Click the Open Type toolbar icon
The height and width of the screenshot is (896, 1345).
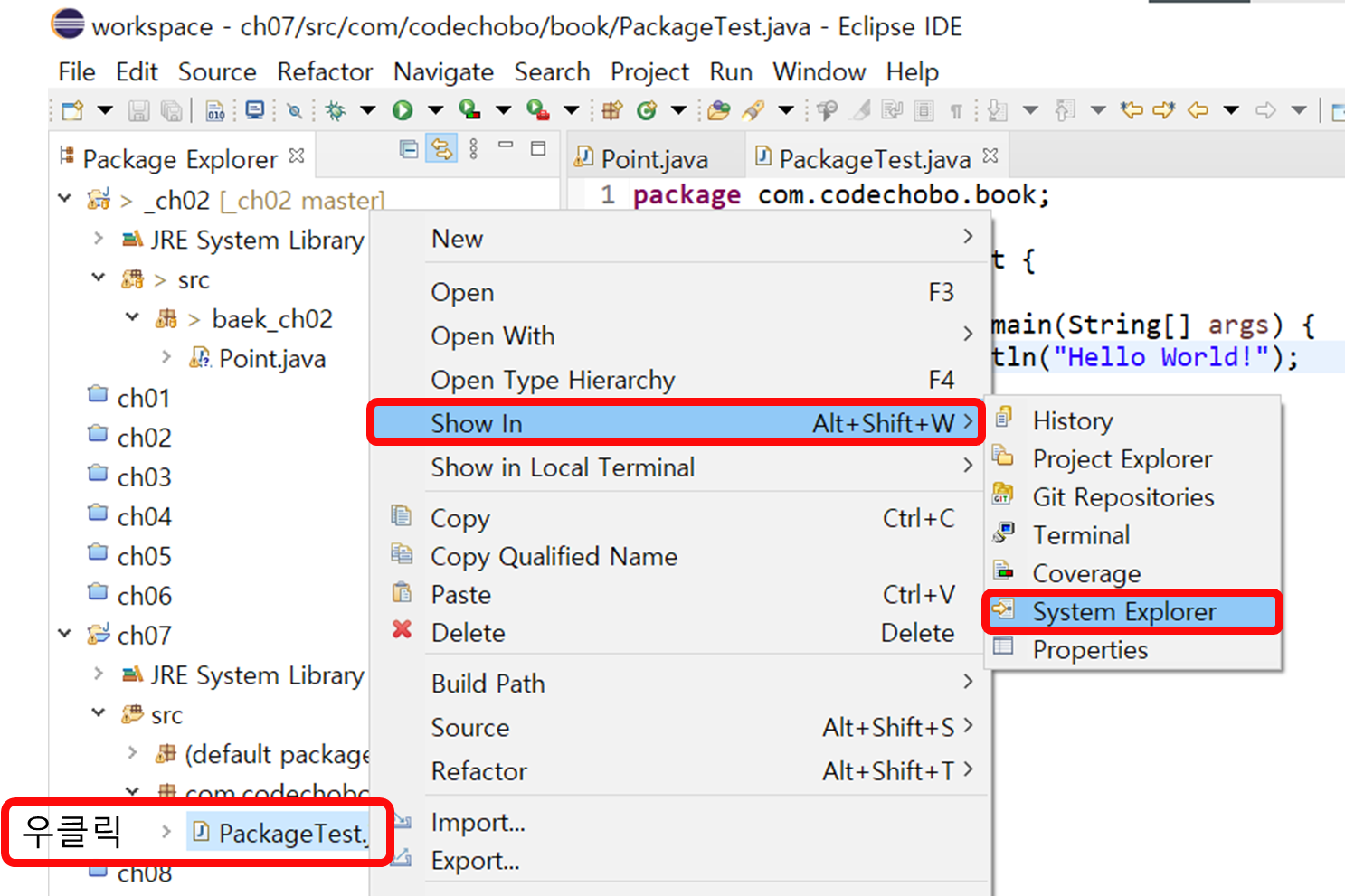tap(718, 110)
